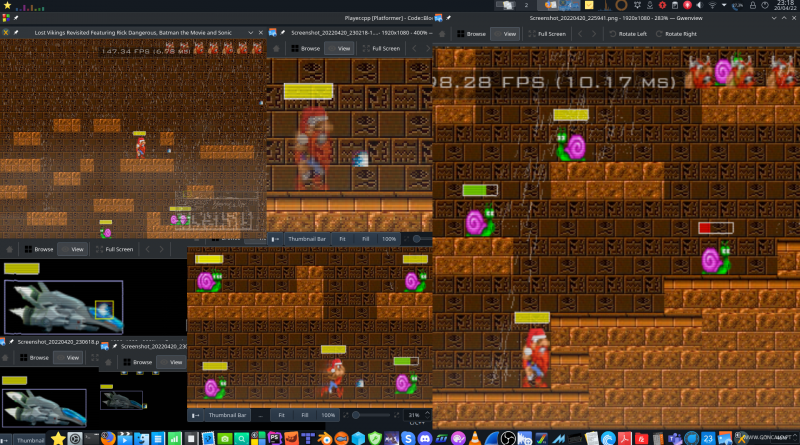
Task: Click right Gwenview title bar down chevron
Action: [x=774, y=18]
